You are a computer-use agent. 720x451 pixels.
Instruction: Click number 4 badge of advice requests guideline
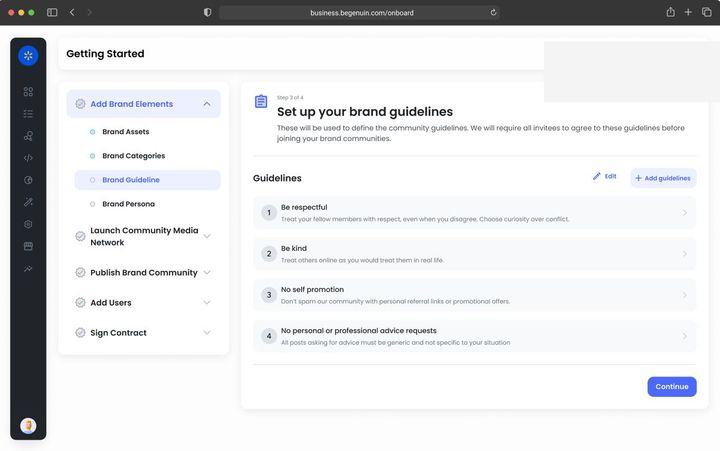coord(269,336)
